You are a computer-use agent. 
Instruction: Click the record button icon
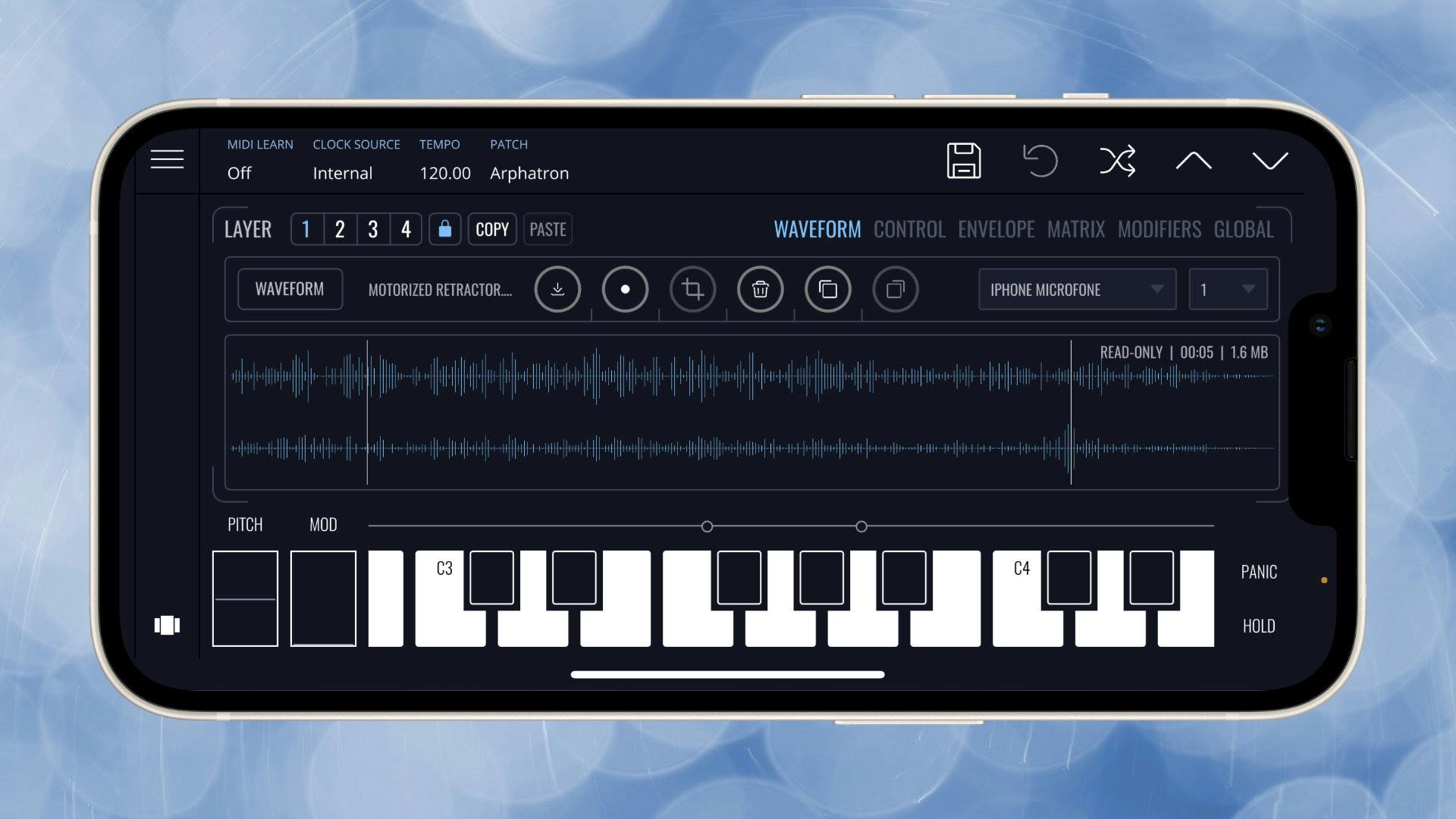point(625,289)
